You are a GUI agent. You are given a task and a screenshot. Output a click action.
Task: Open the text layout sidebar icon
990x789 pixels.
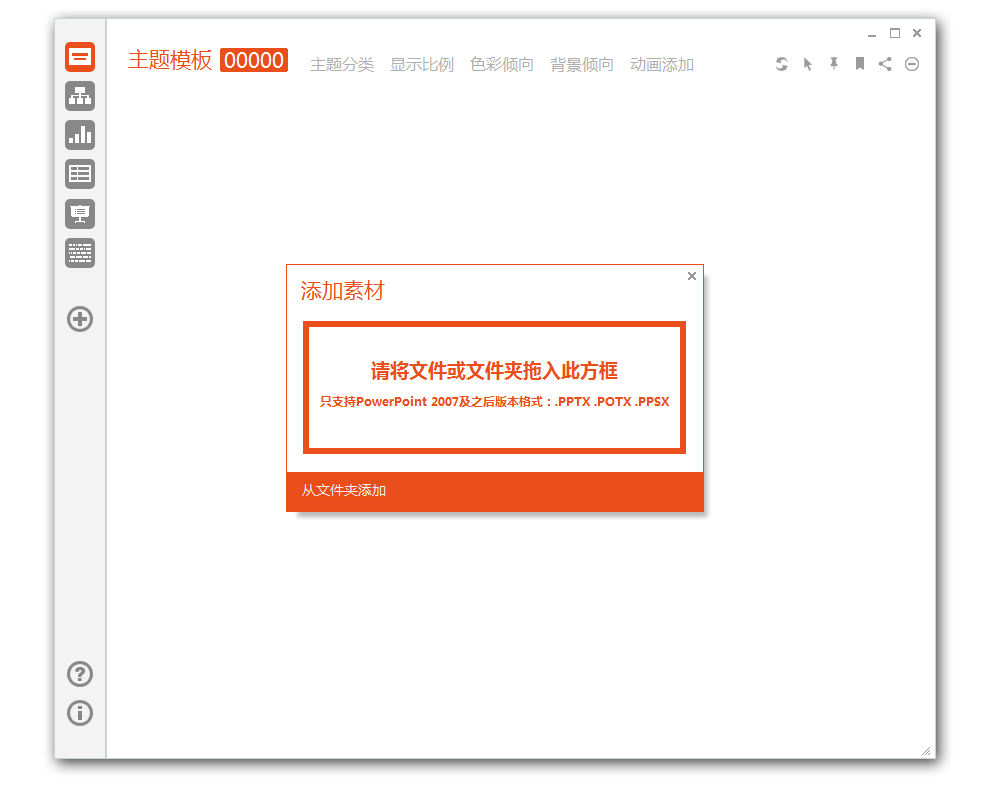[x=80, y=253]
